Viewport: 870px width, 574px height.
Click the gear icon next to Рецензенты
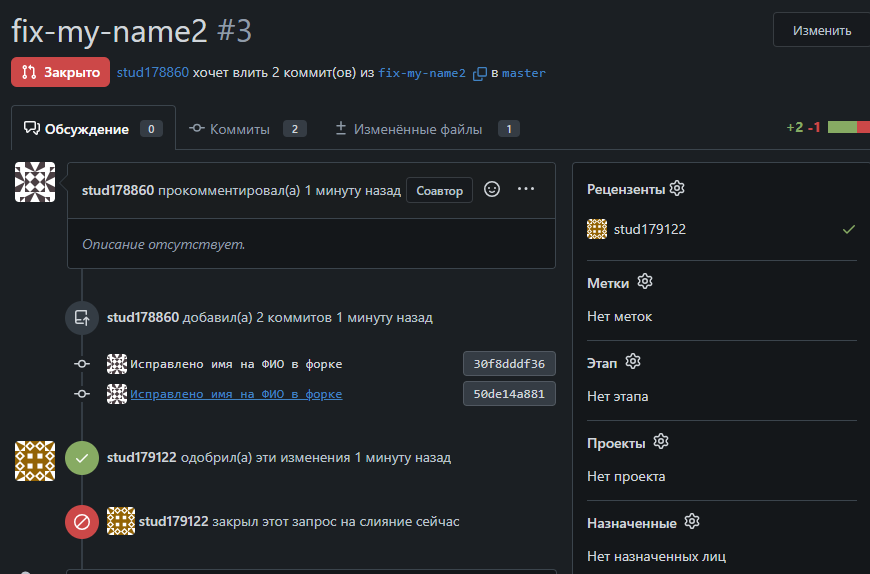677,189
